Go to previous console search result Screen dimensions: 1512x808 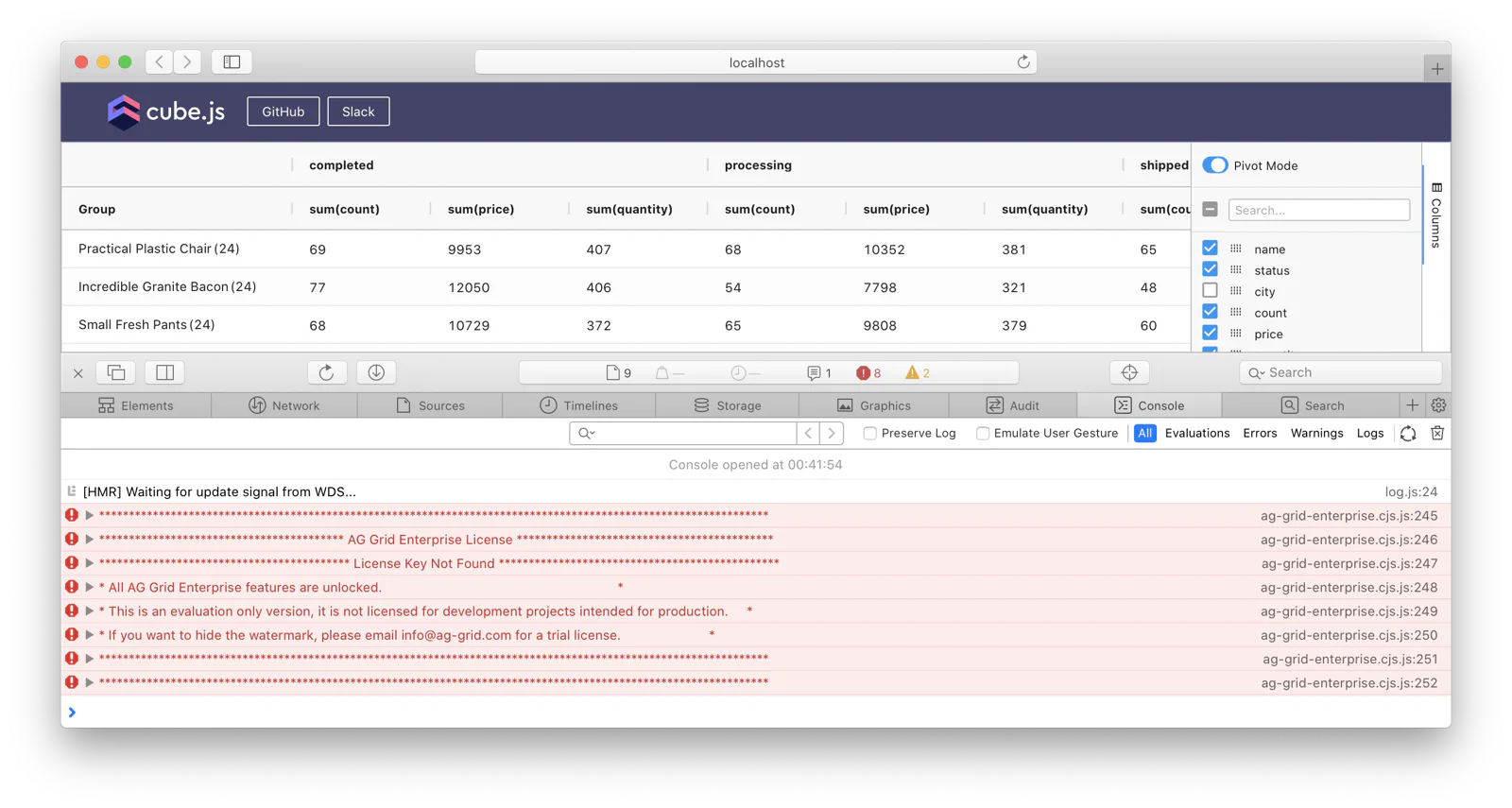coord(809,433)
